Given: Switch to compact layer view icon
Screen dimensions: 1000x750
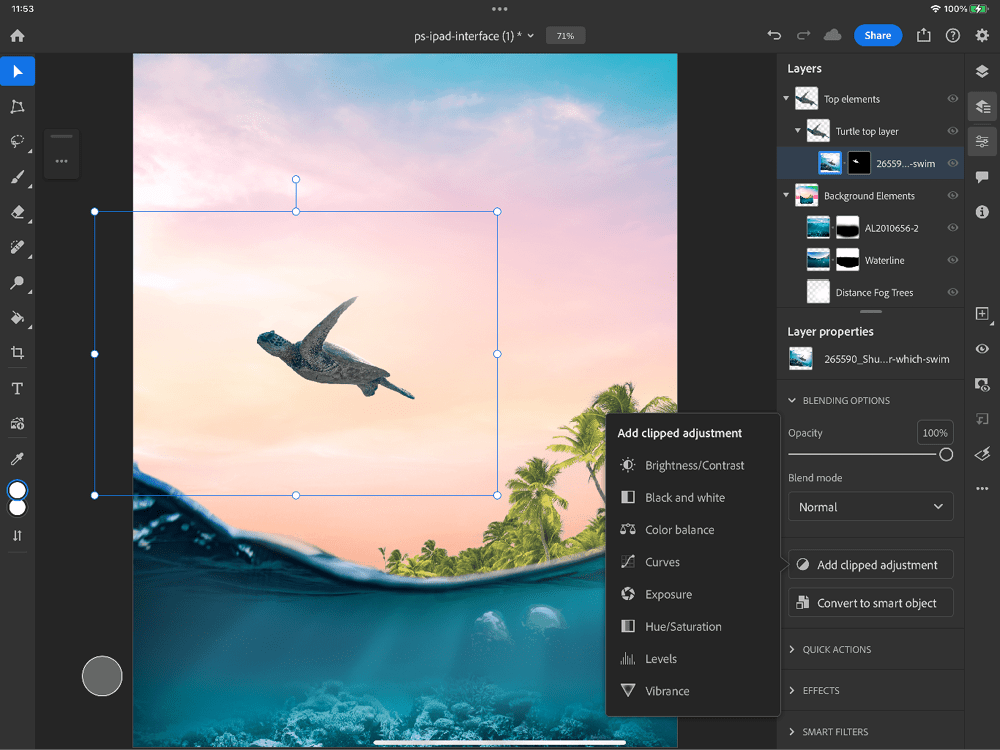Looking at the screenshot, I should point(982,71).
